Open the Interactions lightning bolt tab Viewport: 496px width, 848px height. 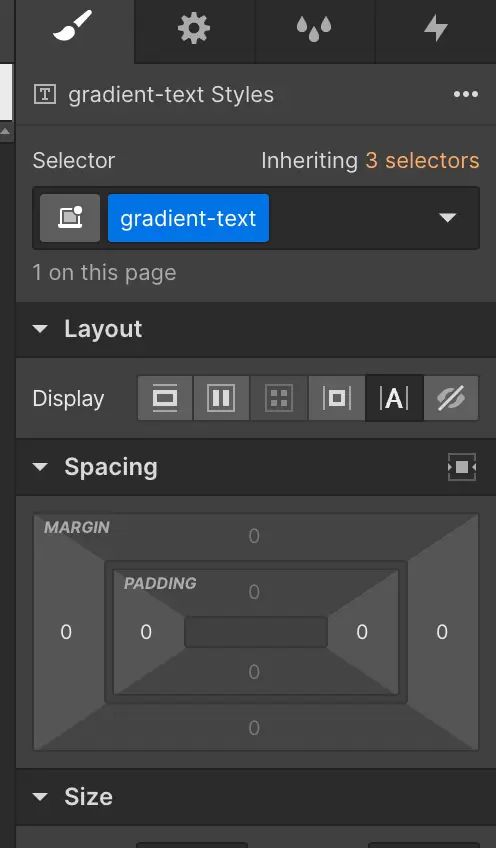click(435, 29)
